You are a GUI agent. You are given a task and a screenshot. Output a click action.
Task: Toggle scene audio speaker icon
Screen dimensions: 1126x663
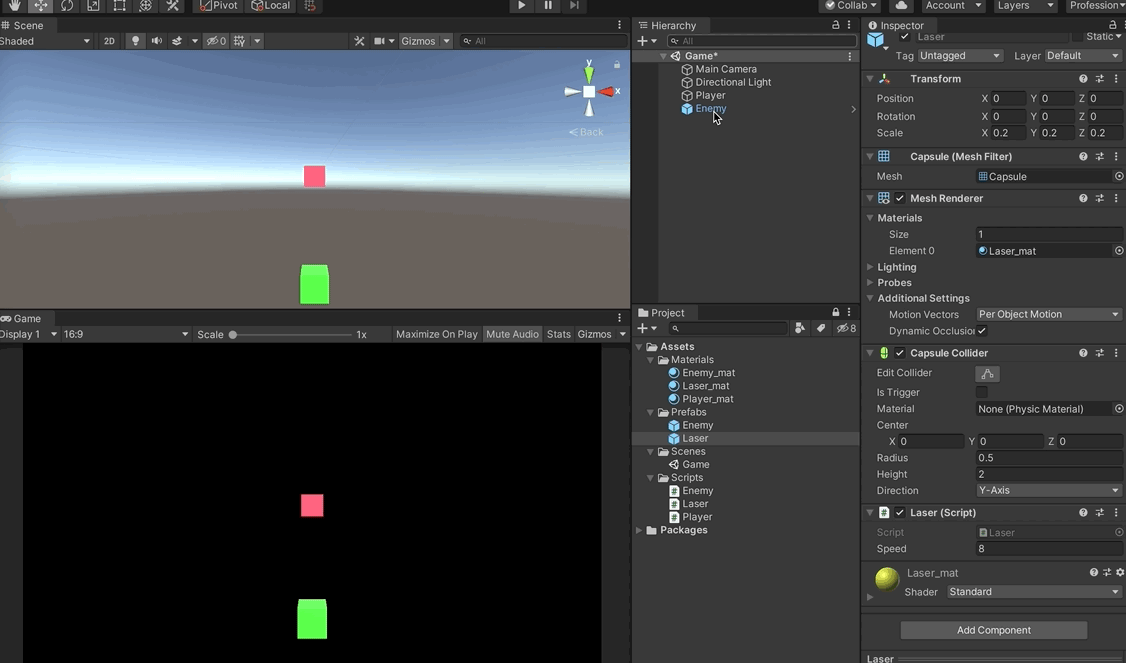click(x=156, y=41)
